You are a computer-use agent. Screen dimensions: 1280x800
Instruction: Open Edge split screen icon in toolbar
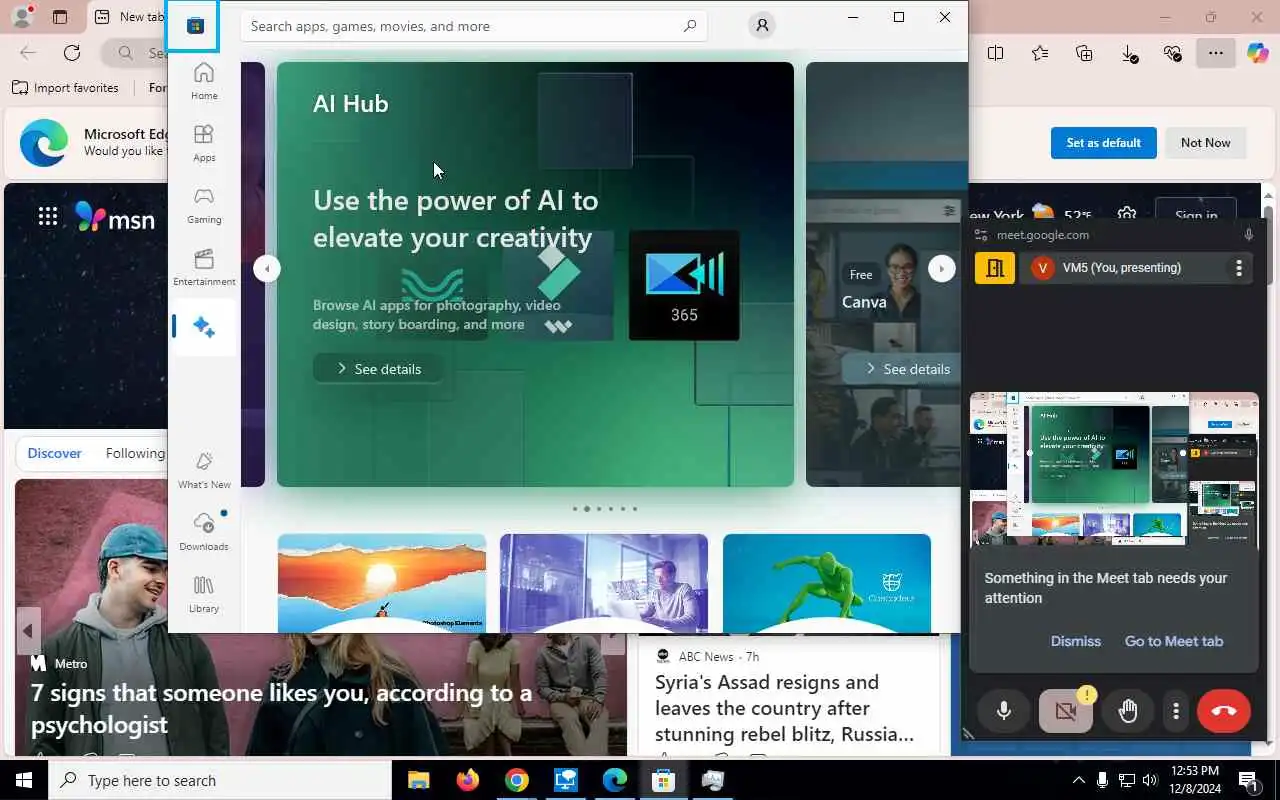tap(995, 53)
